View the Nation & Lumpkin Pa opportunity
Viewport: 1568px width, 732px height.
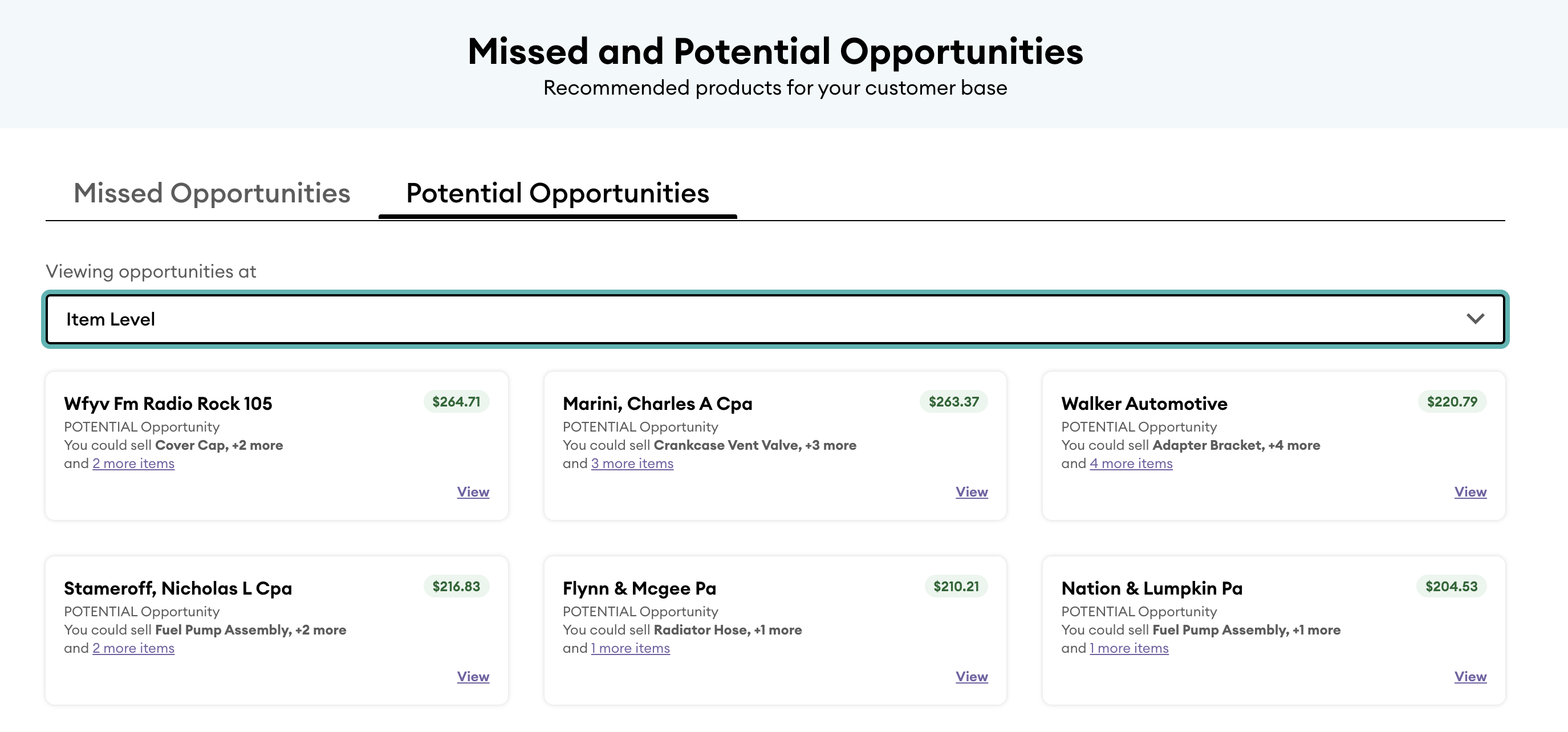pyautogui.click(x=1470, y=677)
